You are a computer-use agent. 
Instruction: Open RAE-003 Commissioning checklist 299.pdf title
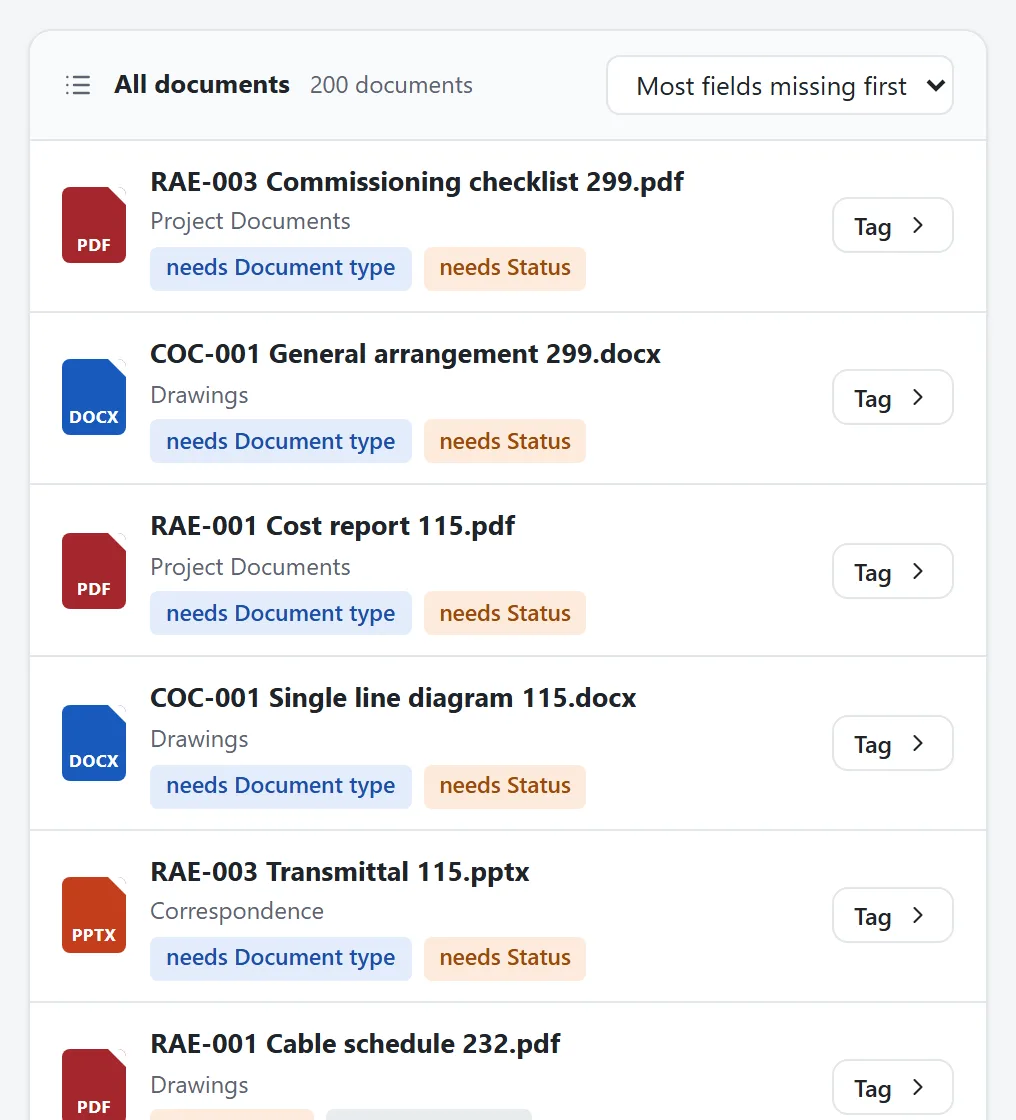pos(417,182)
